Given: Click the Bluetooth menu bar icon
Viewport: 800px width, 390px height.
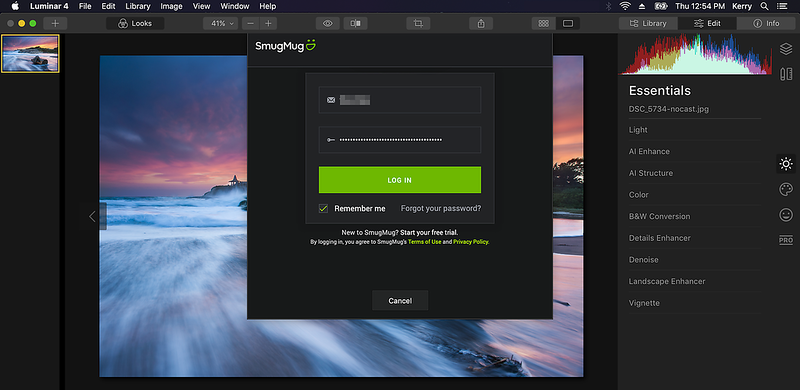Looking at the screenshot, I should (x=608, y=6).
